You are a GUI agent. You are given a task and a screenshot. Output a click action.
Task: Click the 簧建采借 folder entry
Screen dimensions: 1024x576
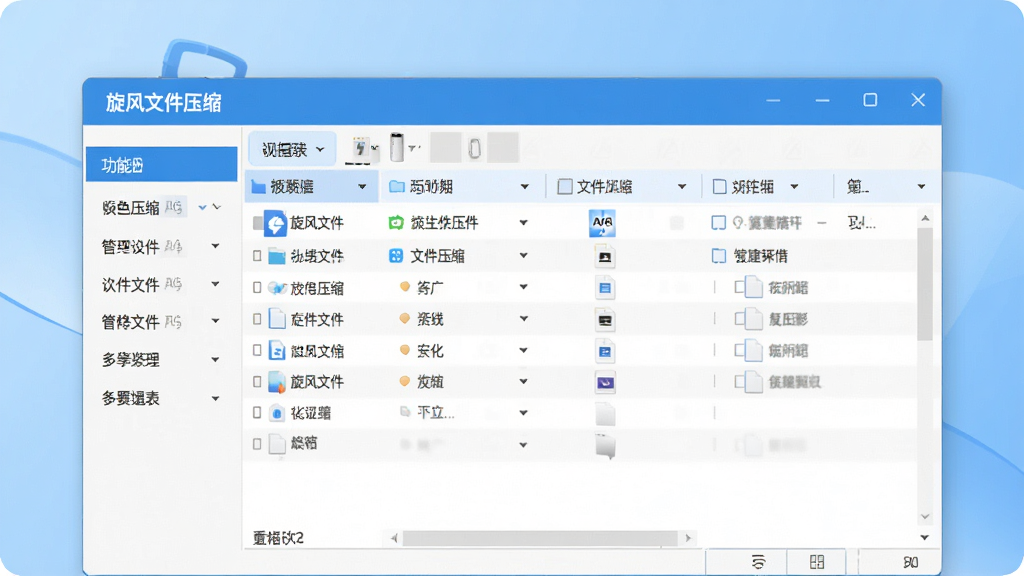760,256
